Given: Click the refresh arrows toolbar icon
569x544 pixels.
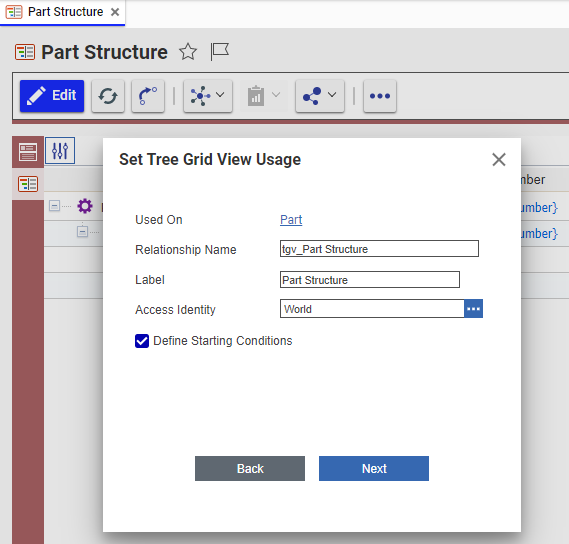Looking at the screenshot, I should click(x=108, y=96).
